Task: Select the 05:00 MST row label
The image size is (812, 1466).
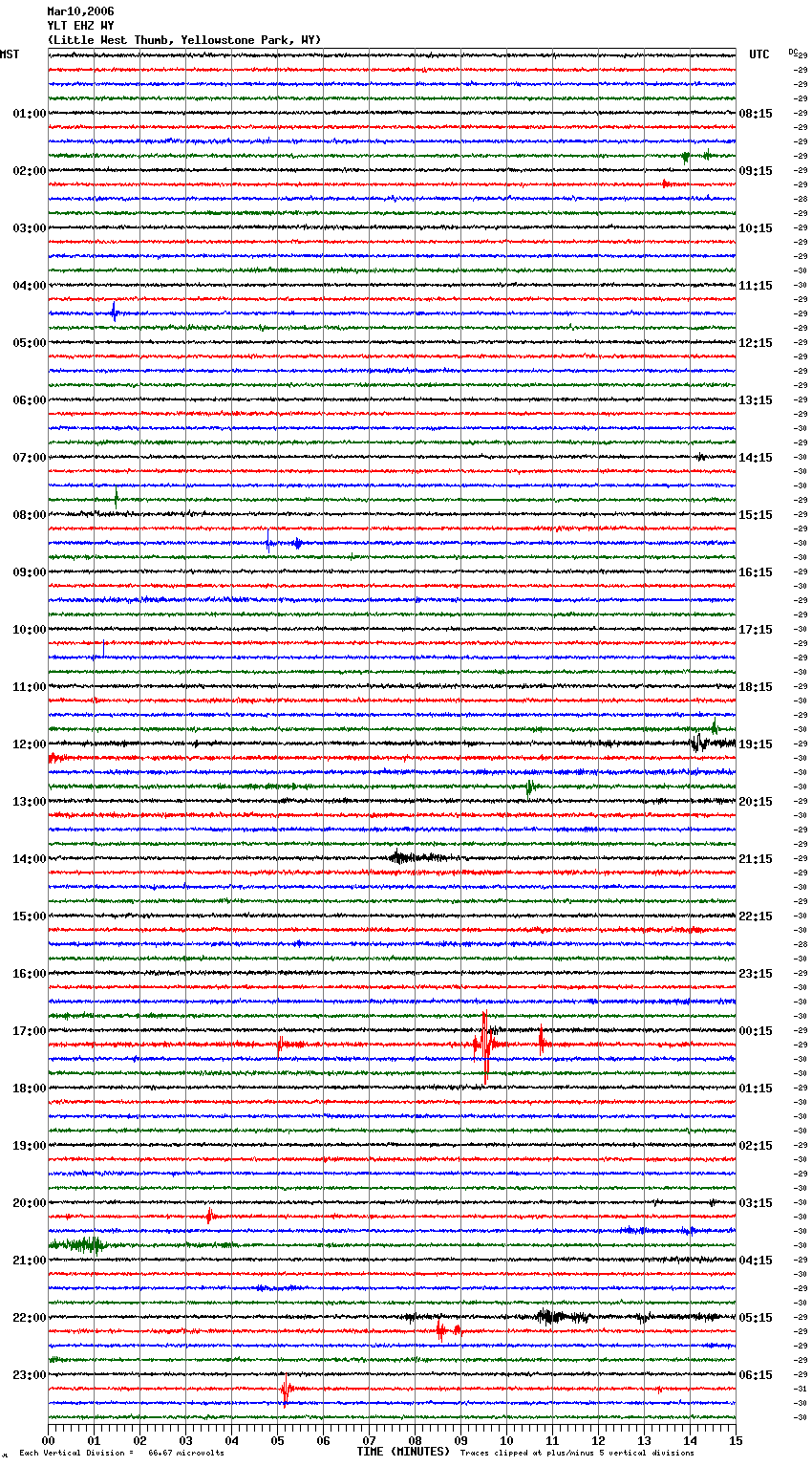Action: tap(30, 343)
